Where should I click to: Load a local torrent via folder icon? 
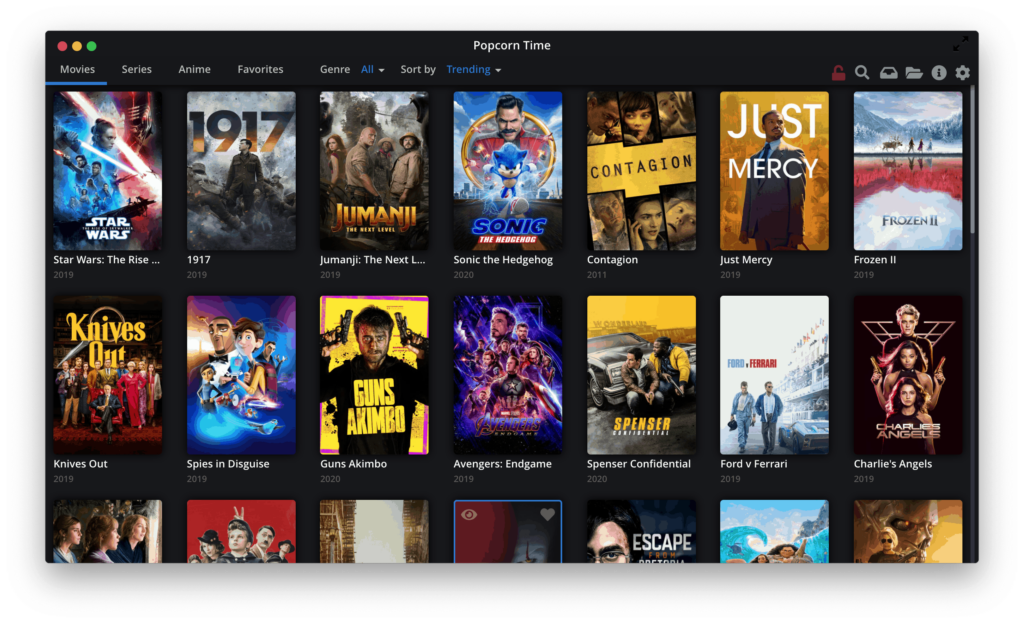point(913,72)
